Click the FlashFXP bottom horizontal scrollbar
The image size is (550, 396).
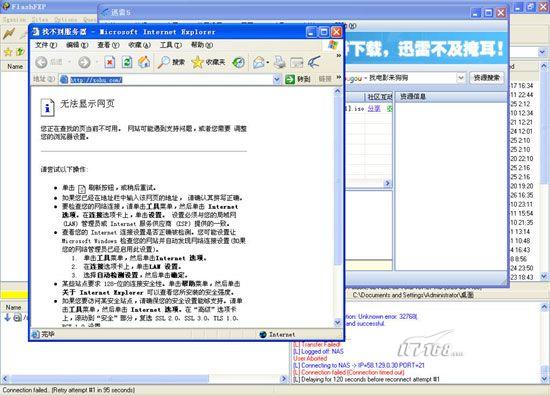(110, 379)
